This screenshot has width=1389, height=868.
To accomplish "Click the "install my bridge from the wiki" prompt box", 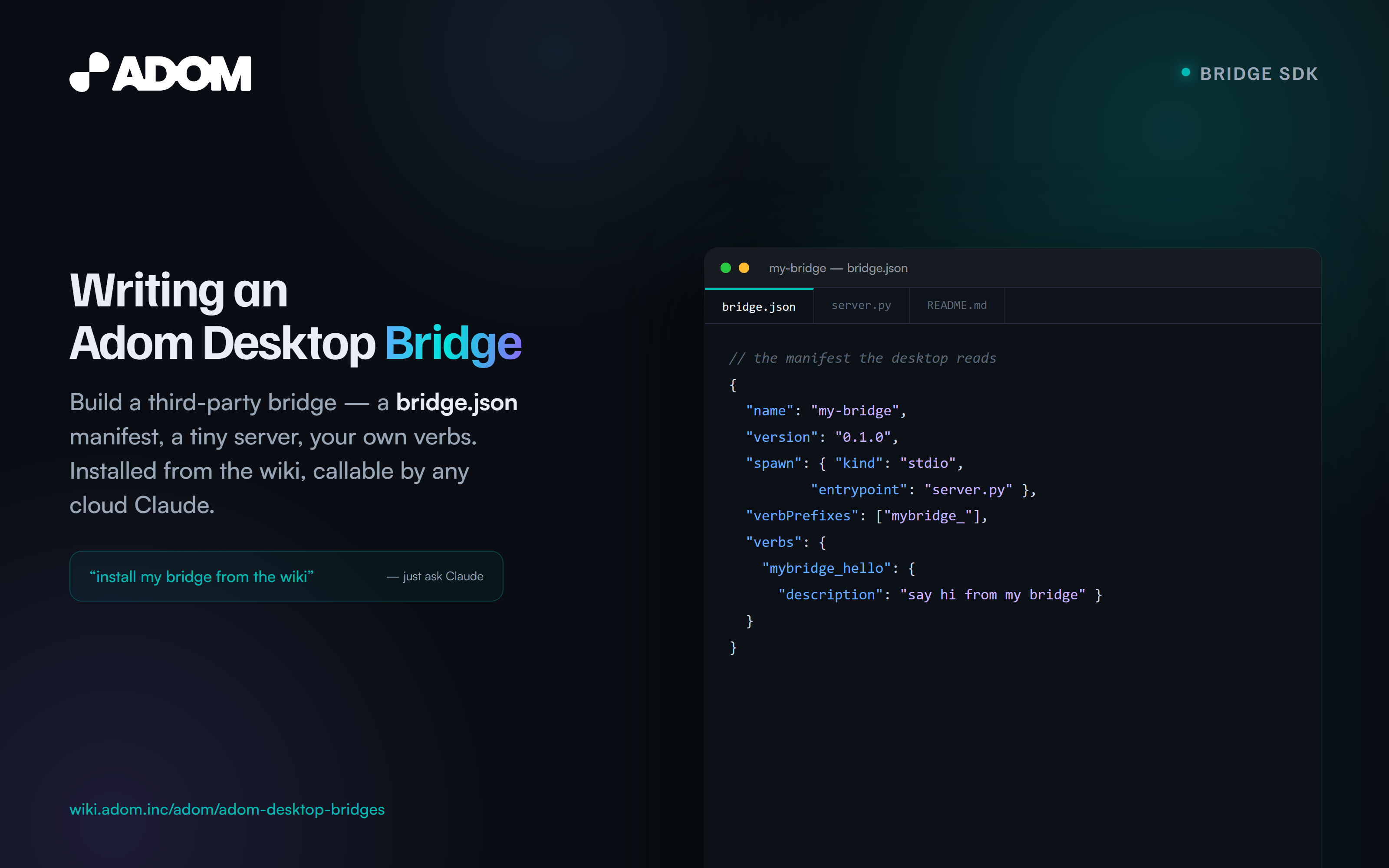I will (286, 576).
